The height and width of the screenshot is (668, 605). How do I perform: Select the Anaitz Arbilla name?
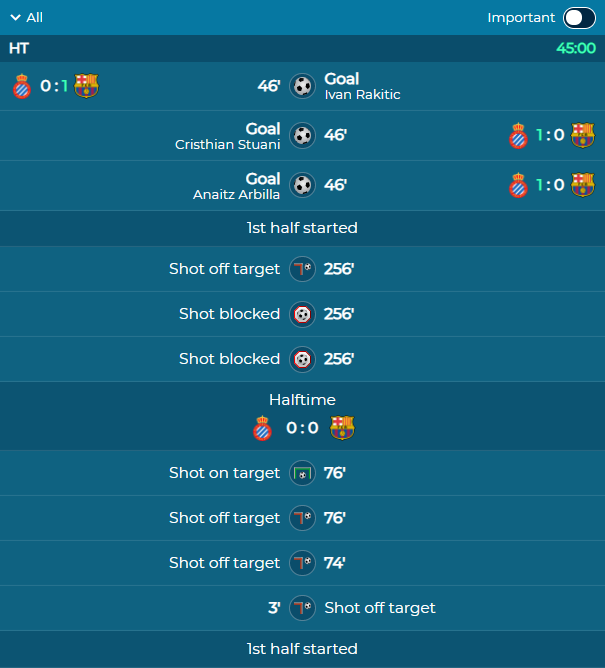pyautogui.click(x=236, y=194)
